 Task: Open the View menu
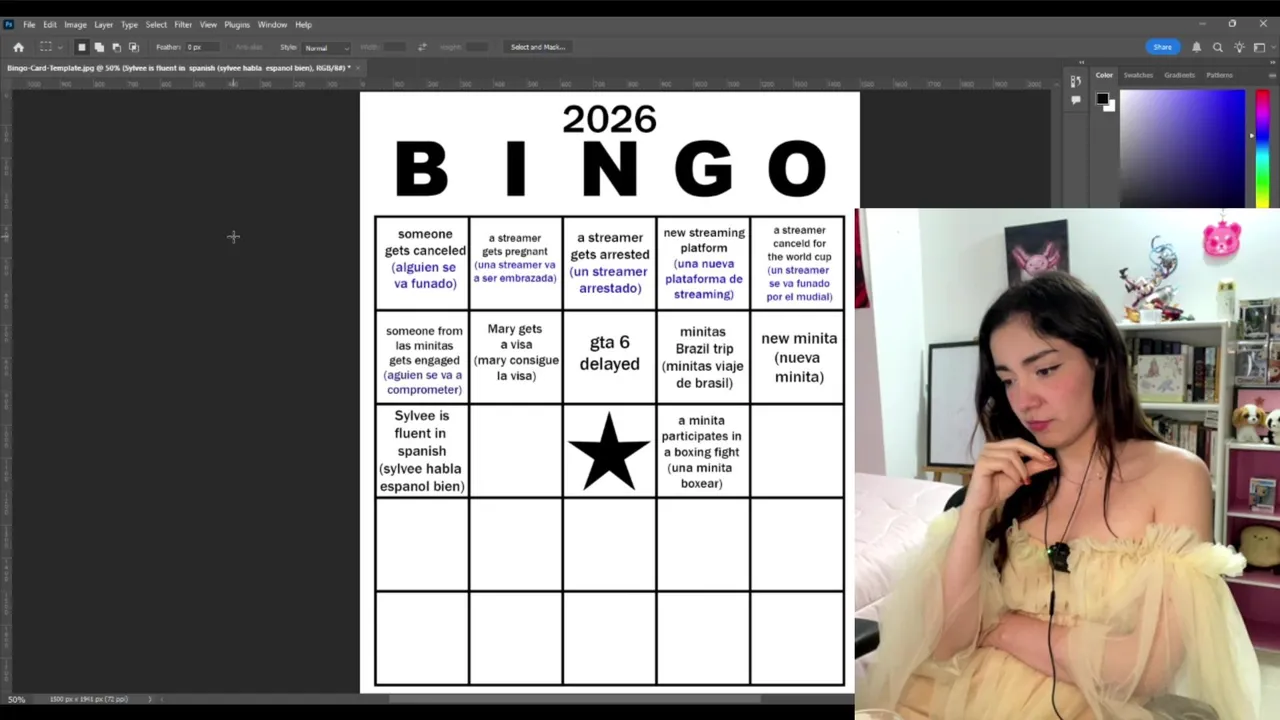coord(208,24)
